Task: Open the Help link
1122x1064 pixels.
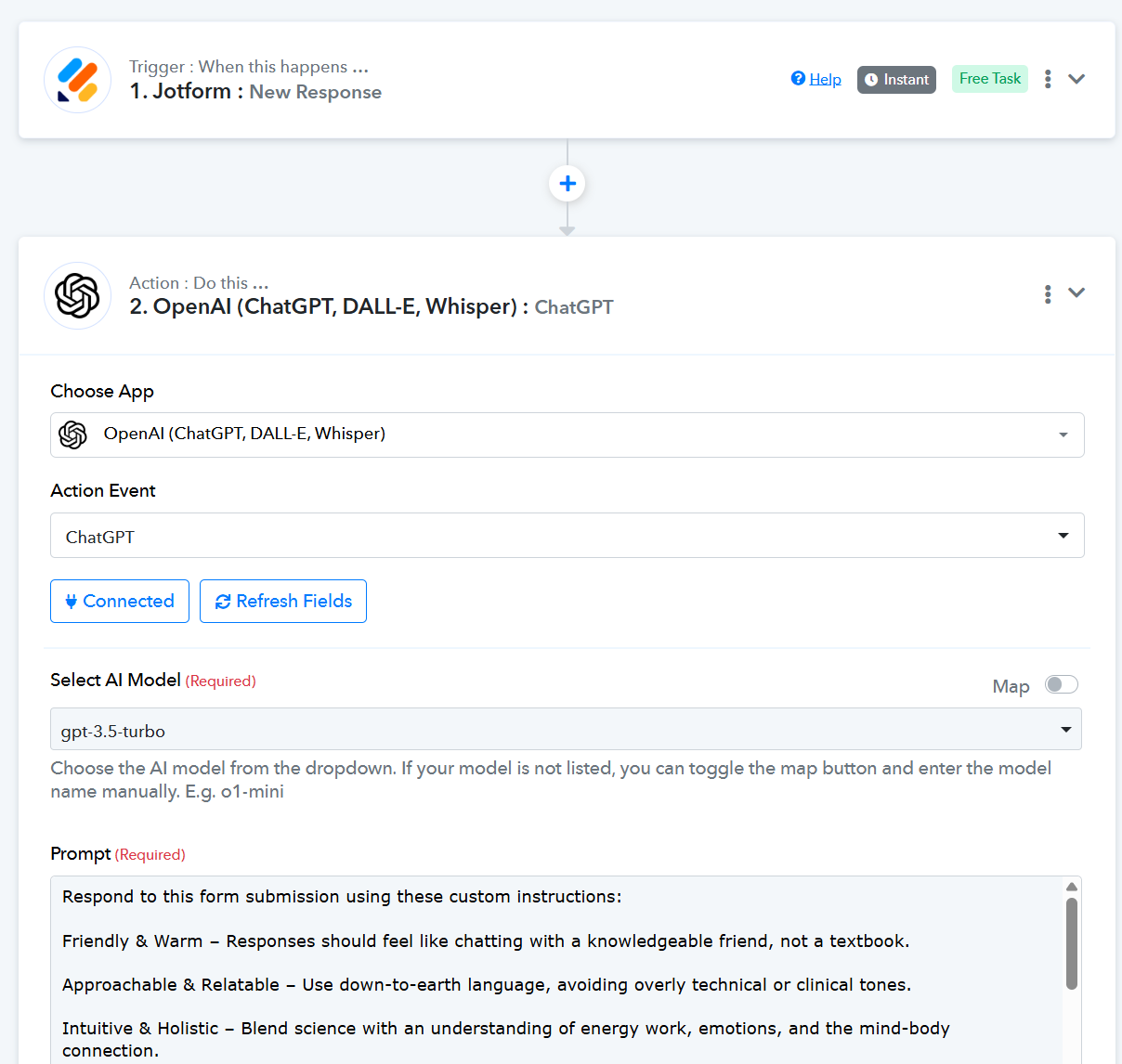Action: pyautogui.click(x=825, y=80)
